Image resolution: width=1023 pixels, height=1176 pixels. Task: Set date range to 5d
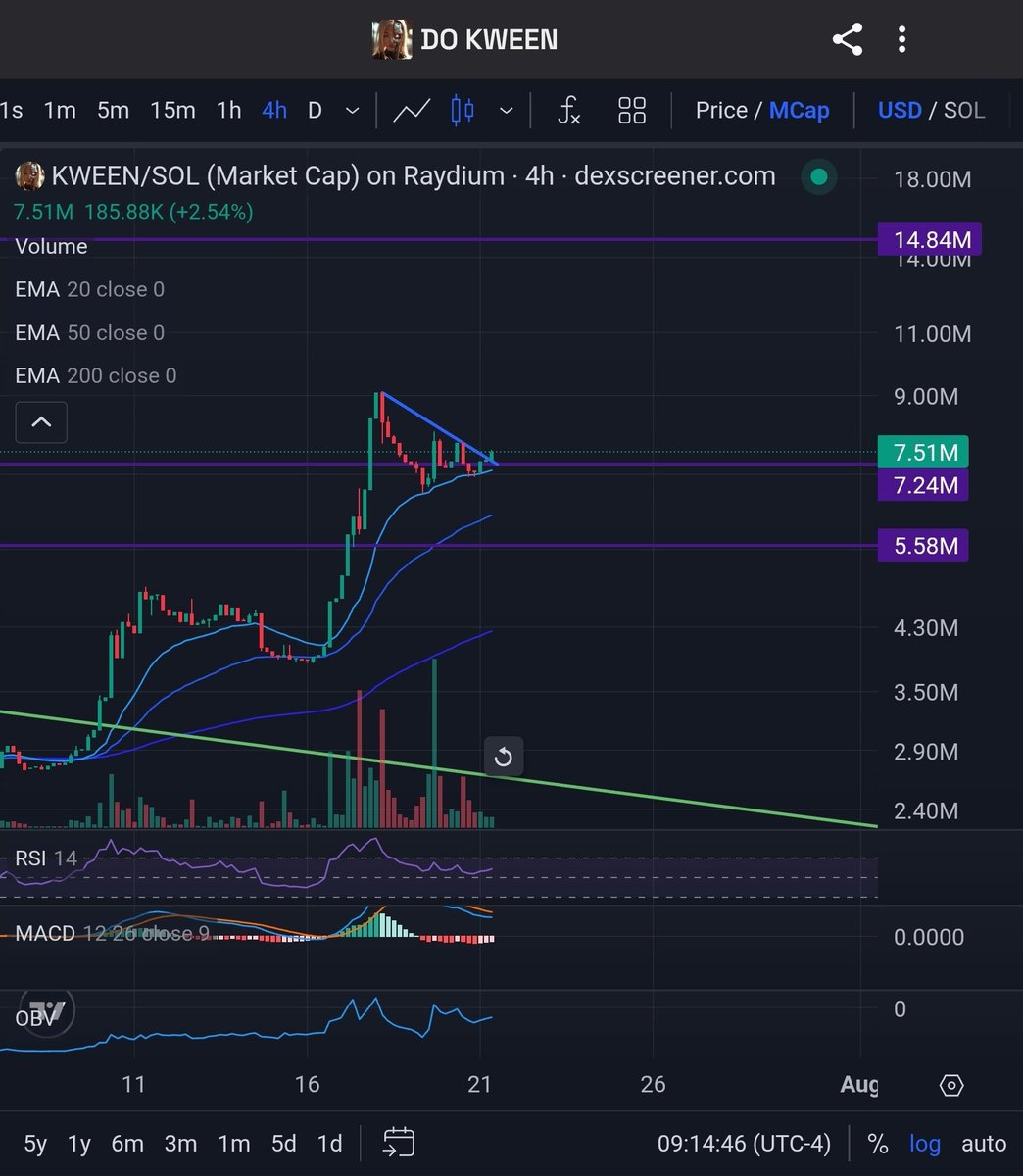click(x=284, y=1144)
